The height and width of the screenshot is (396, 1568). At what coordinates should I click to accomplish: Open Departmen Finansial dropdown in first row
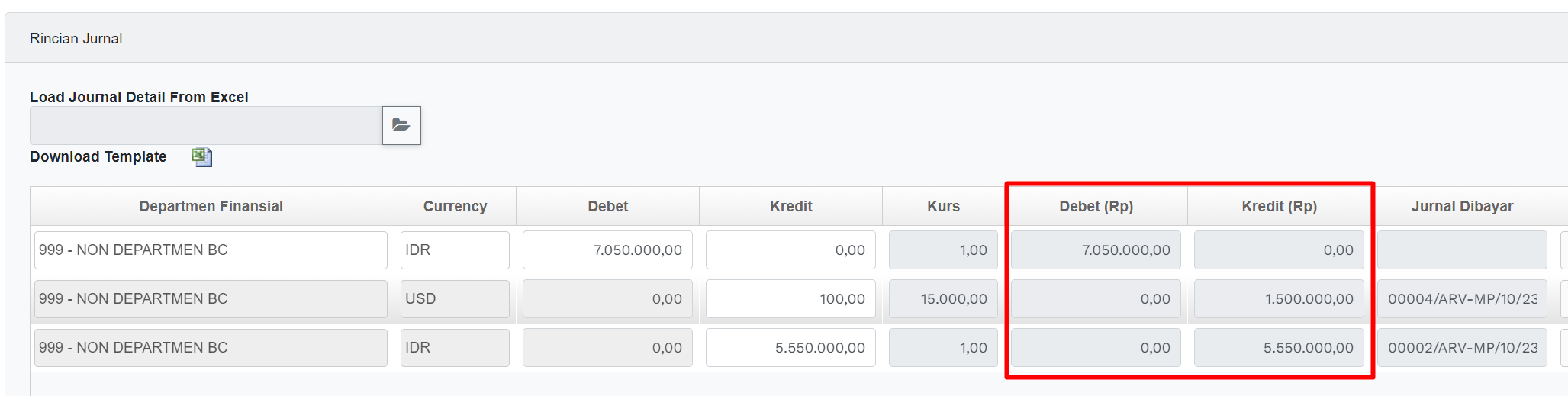211,250
